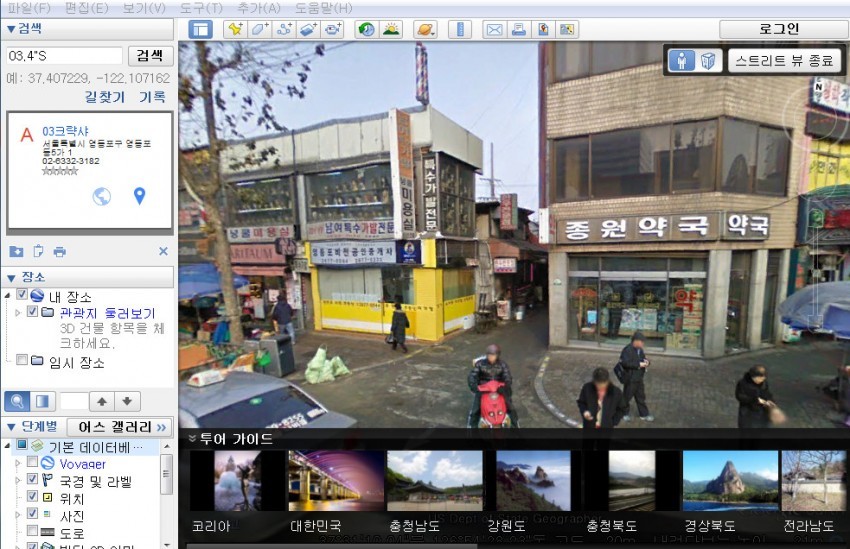Select the Add Path tool
The width and height of the screenshot is (850, 549).
coord(284,29)
